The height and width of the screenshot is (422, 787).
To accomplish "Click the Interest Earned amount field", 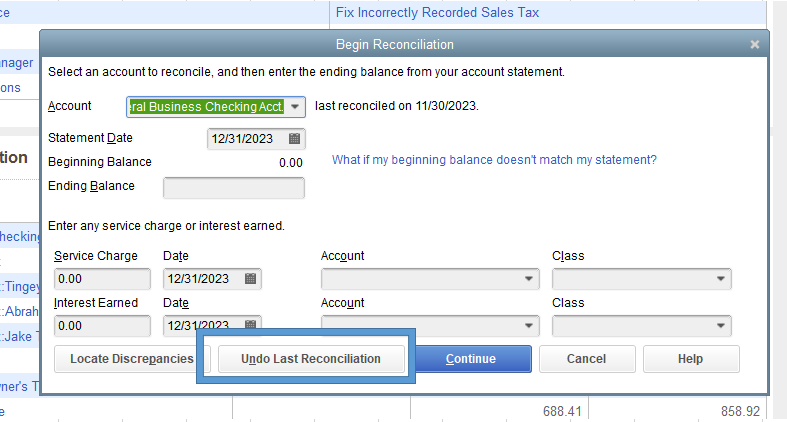I will point(102,325).
